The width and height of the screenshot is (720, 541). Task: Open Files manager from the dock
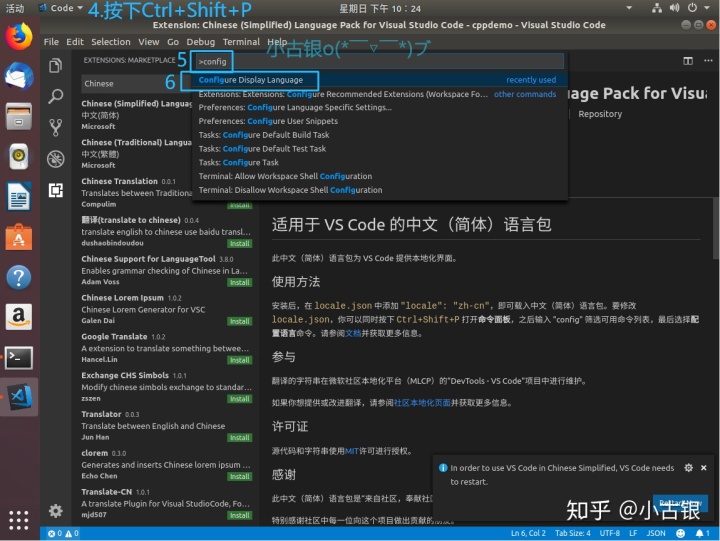19,116
